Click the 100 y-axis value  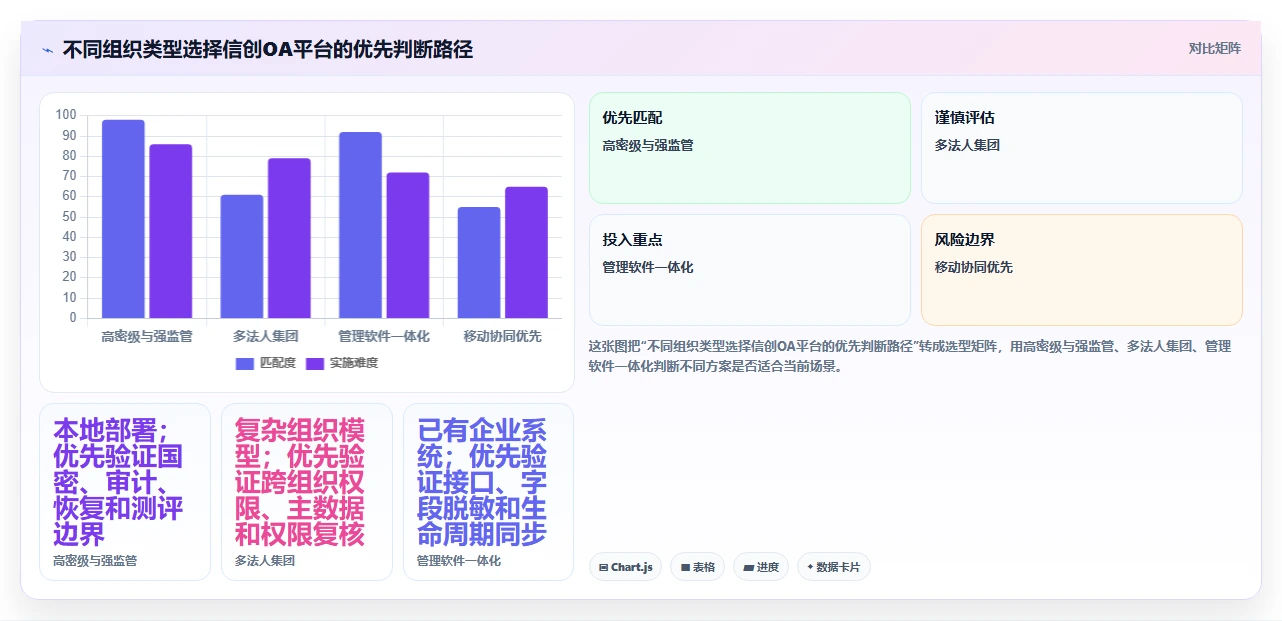point(66,115)
